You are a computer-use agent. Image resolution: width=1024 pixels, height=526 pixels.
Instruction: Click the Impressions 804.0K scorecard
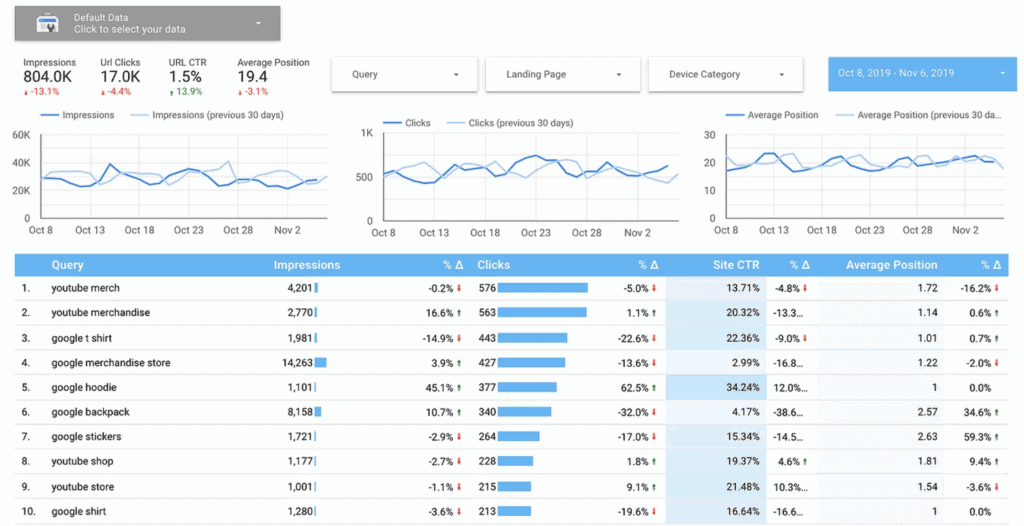pyautogui.click(x=49, y=77)
